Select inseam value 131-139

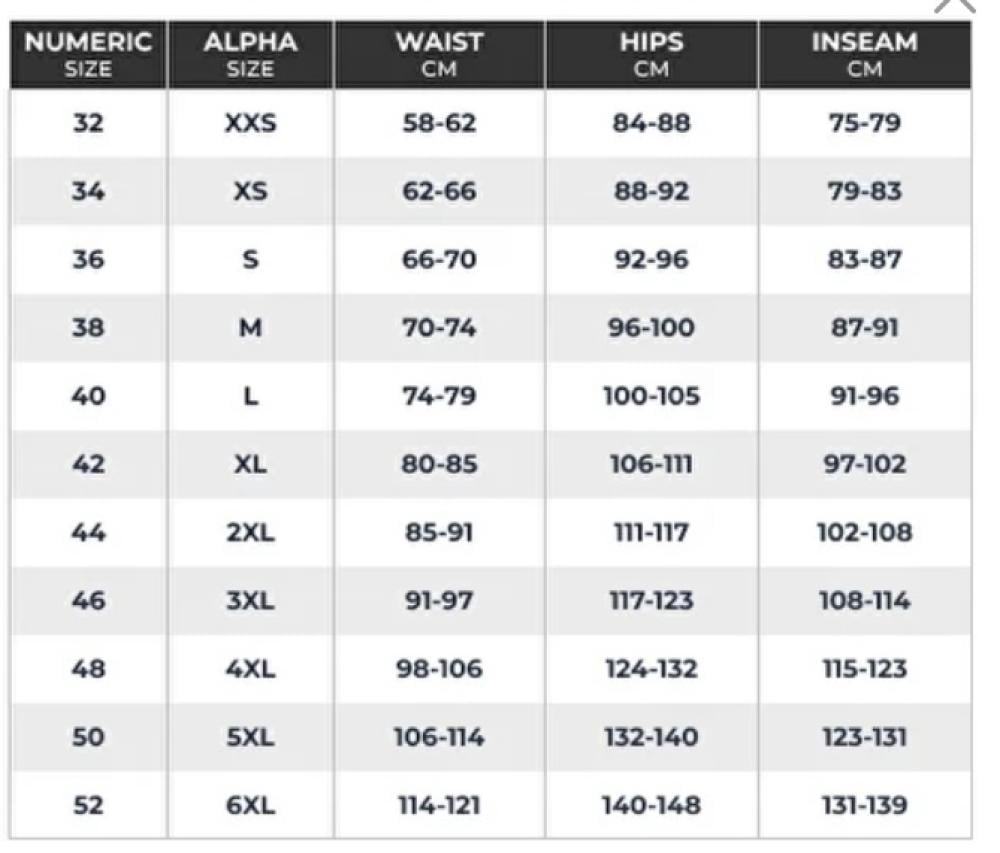[864, 805]
